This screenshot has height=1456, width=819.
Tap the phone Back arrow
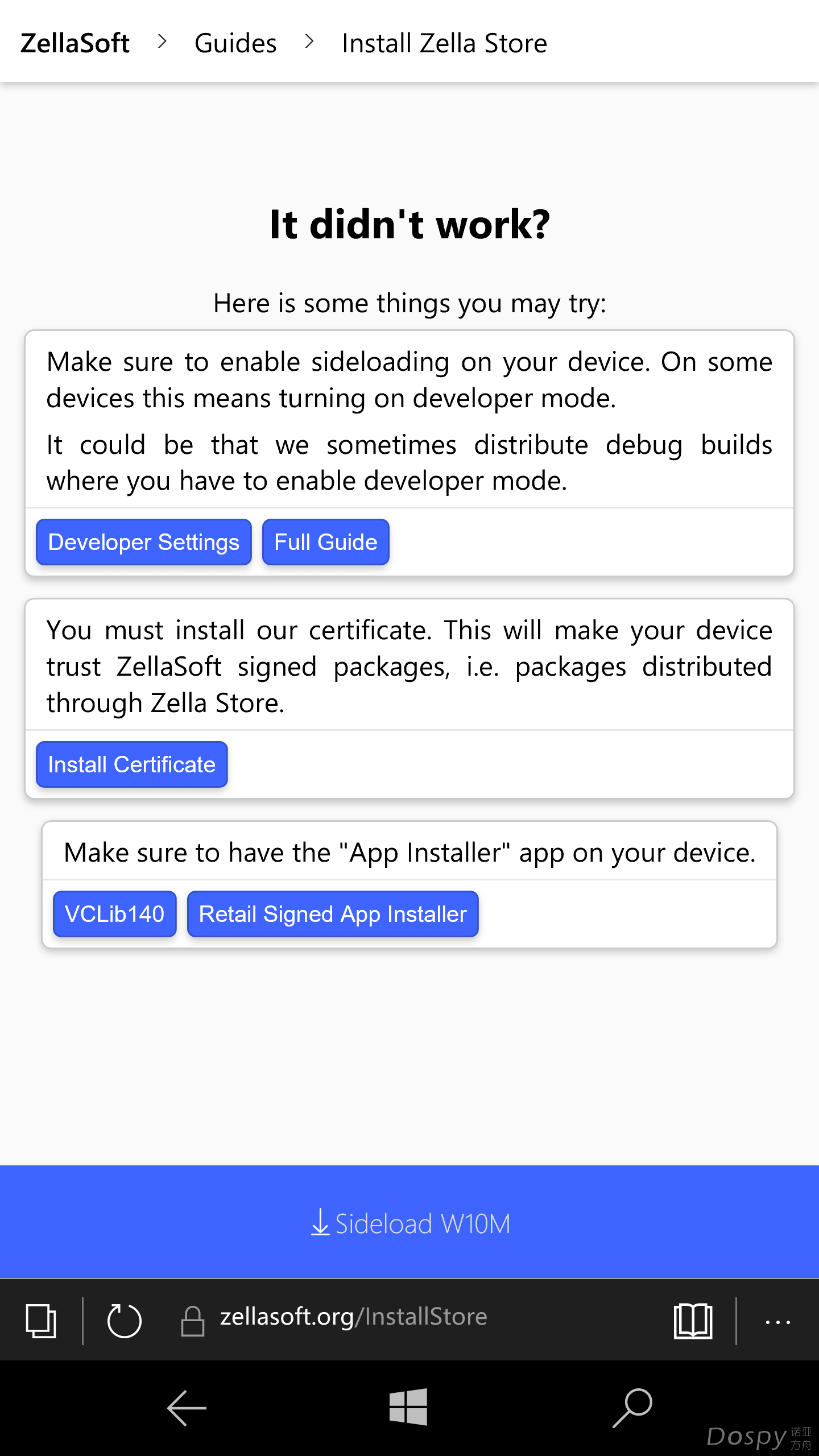[187, 1408]
